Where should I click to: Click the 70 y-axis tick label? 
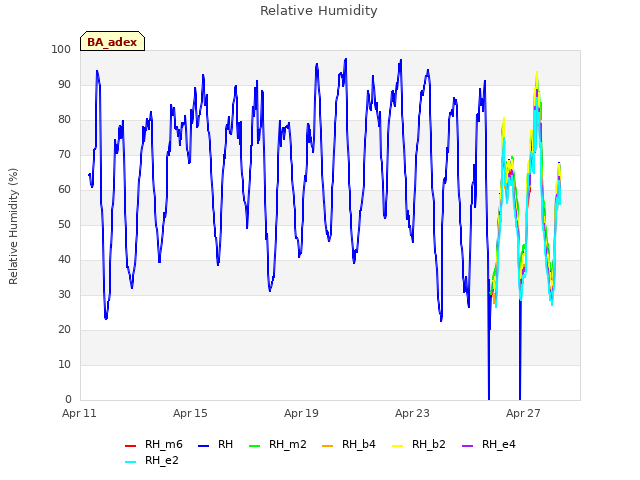coord(64,155)
